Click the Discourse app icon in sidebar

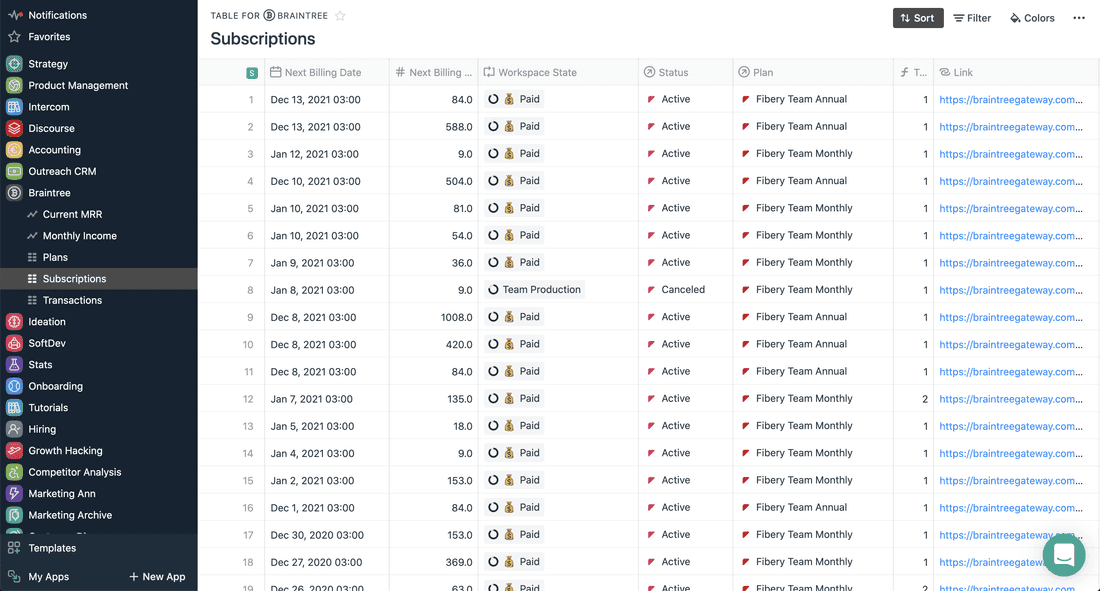click(14, 128)
